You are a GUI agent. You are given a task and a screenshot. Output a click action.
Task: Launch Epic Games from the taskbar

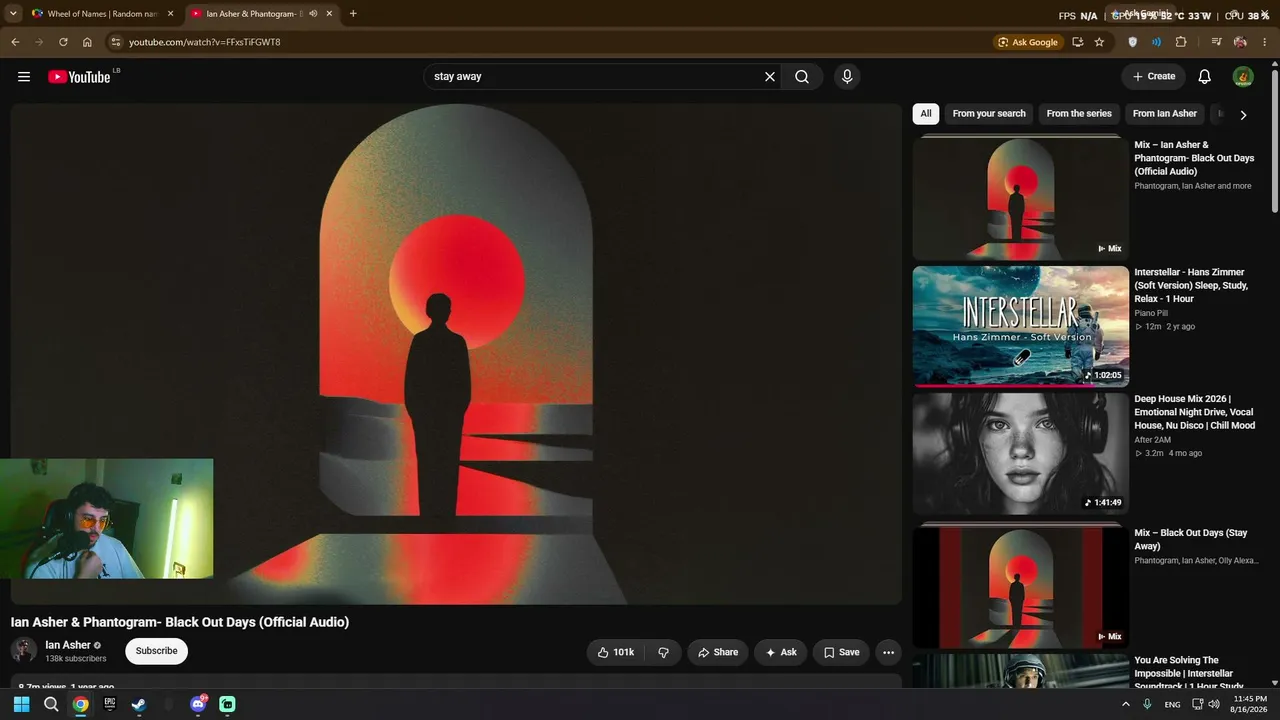(x=110, y=704)
